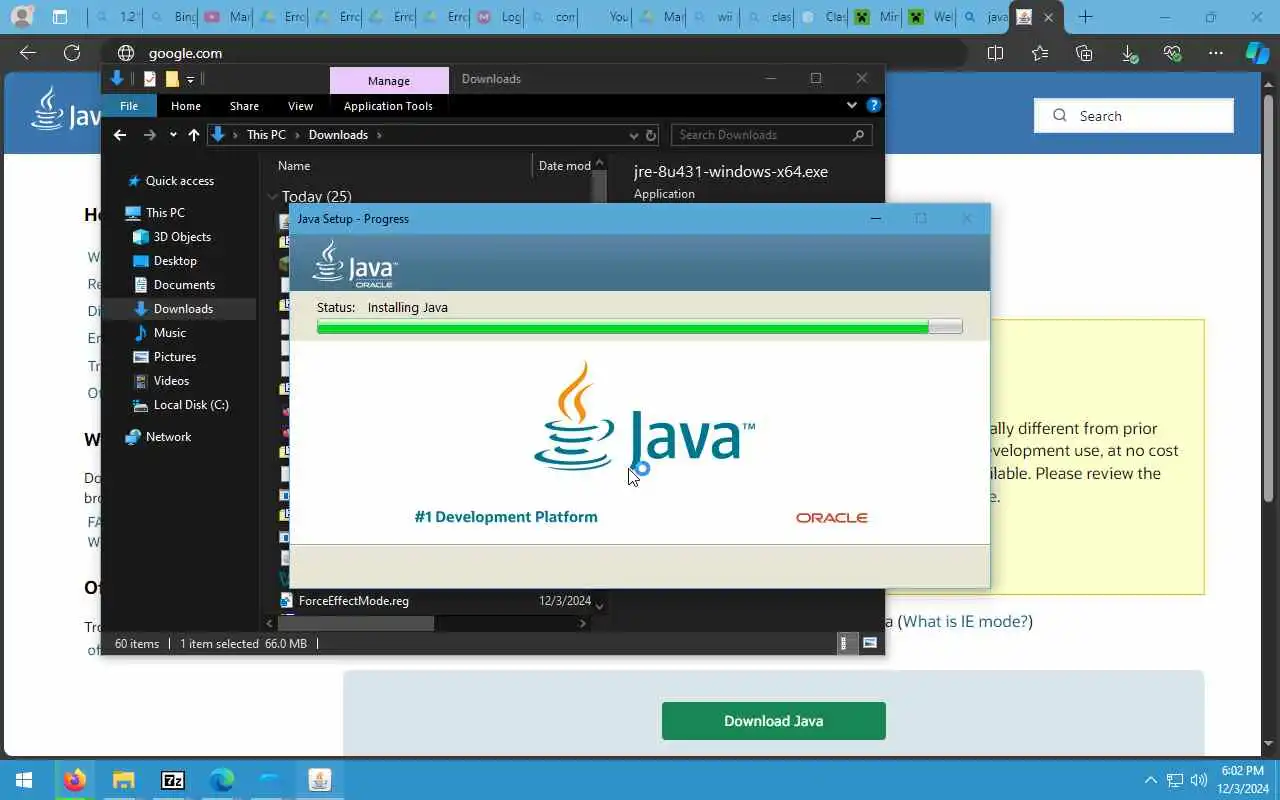Collapse the Today (25) group
This screenshot has width=1280, height=800.
pos(273,197)
